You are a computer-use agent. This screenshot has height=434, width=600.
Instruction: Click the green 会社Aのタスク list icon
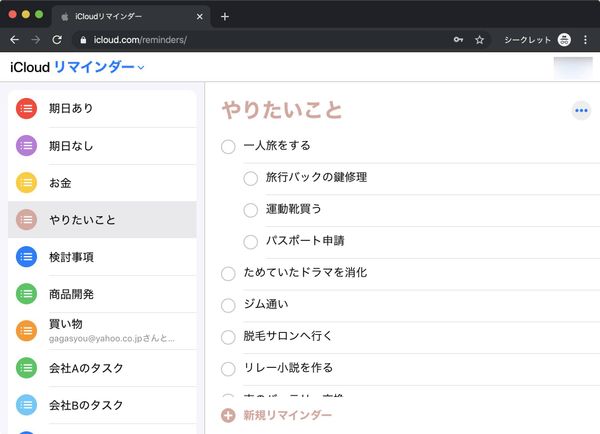(26, 368)
